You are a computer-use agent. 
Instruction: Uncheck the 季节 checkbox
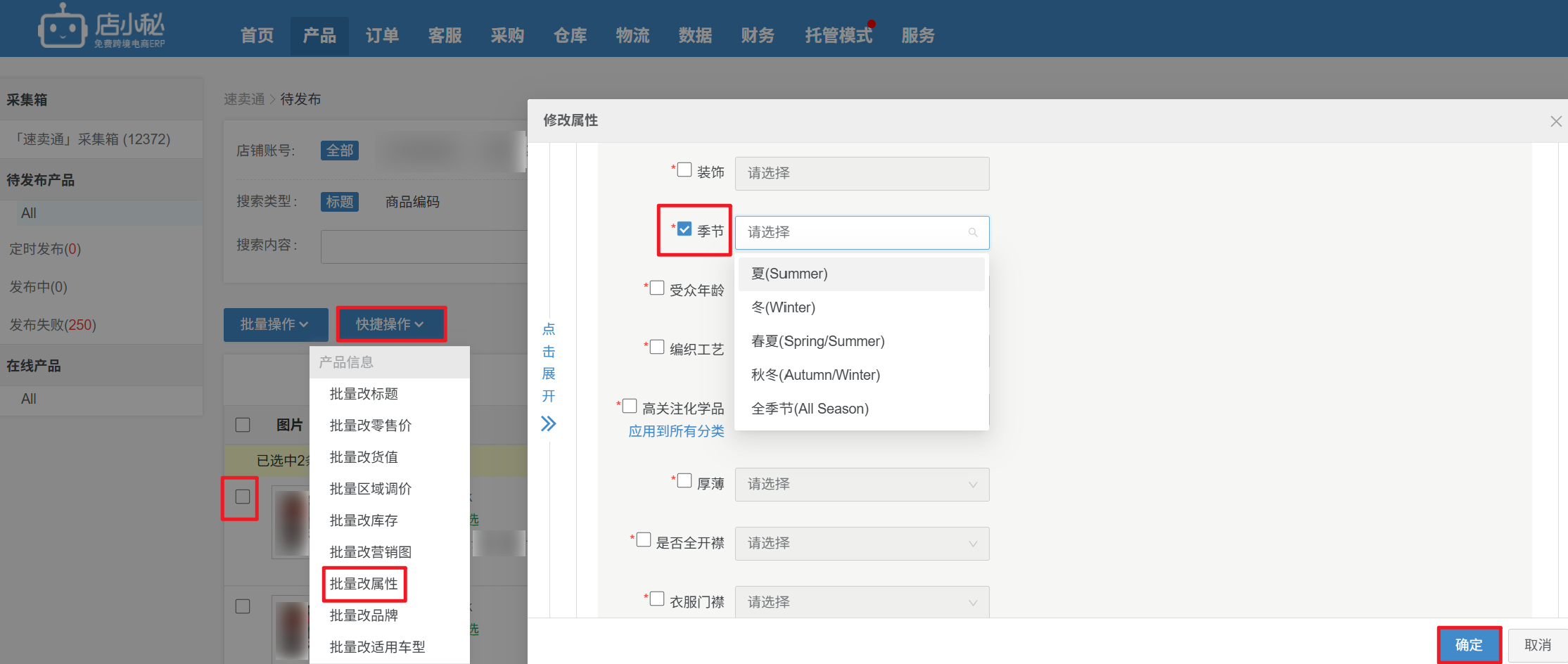pos(684,229)
